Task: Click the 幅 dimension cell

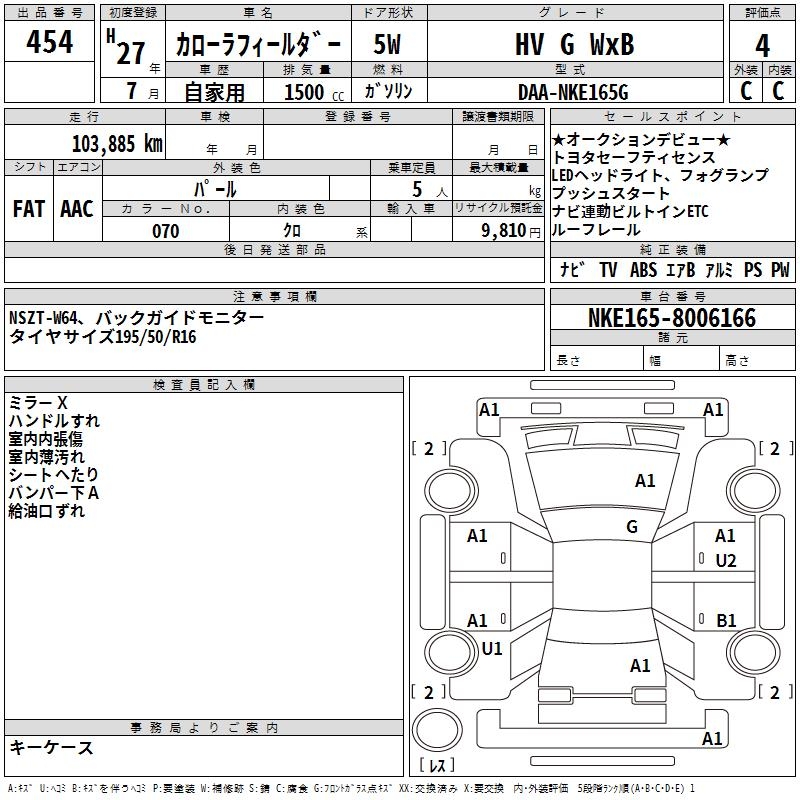Action: 682,360
